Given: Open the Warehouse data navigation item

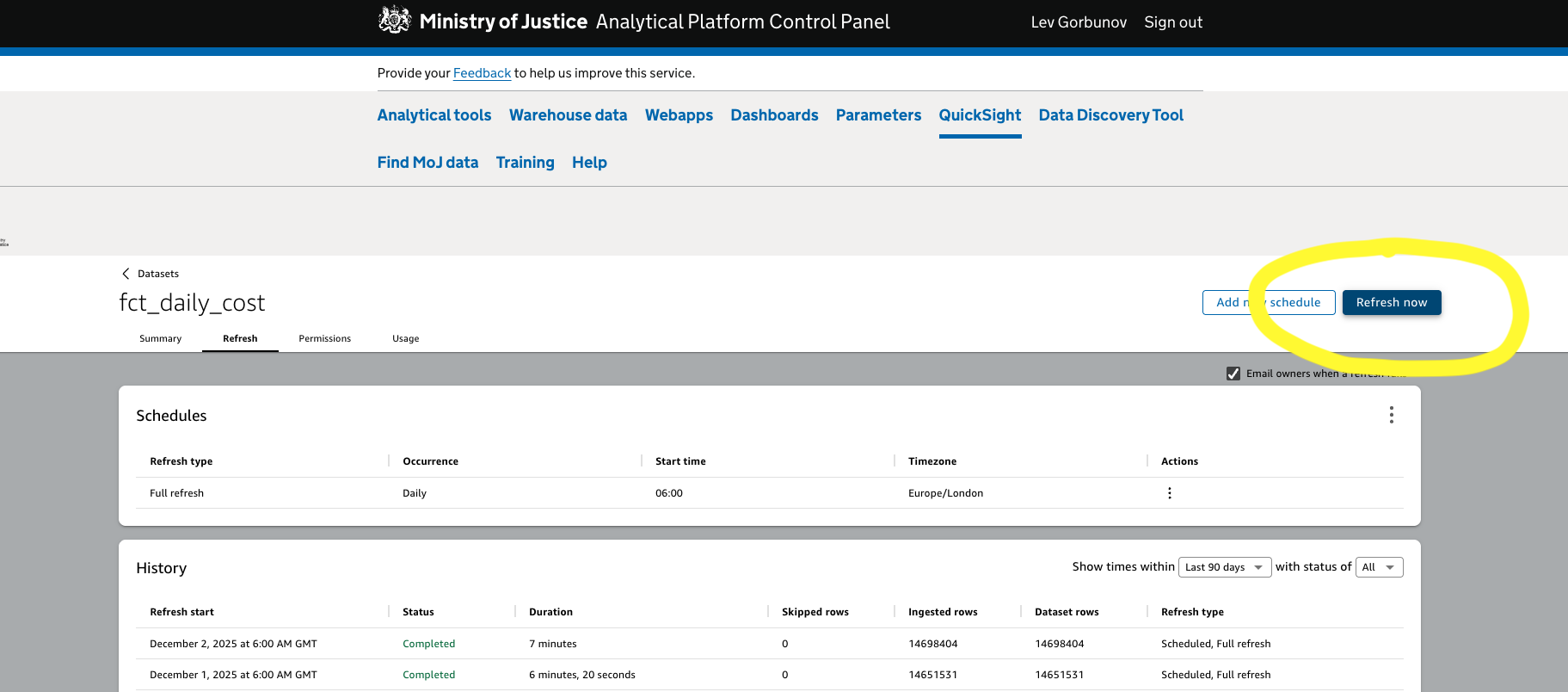Looking at the screenshot, I should 568,115.
